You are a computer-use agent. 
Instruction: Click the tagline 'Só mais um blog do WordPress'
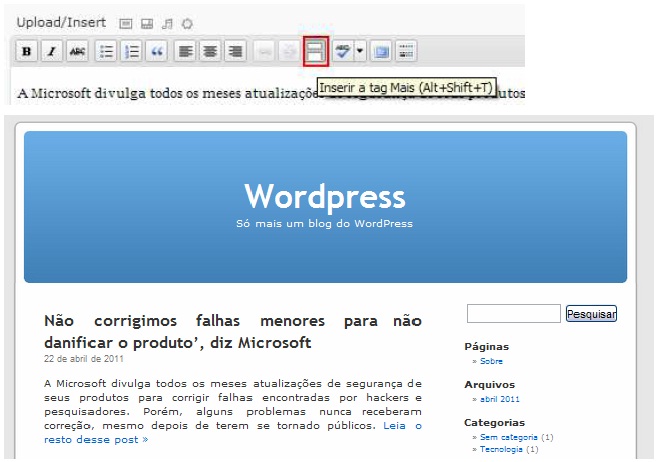tap(325, 223)
